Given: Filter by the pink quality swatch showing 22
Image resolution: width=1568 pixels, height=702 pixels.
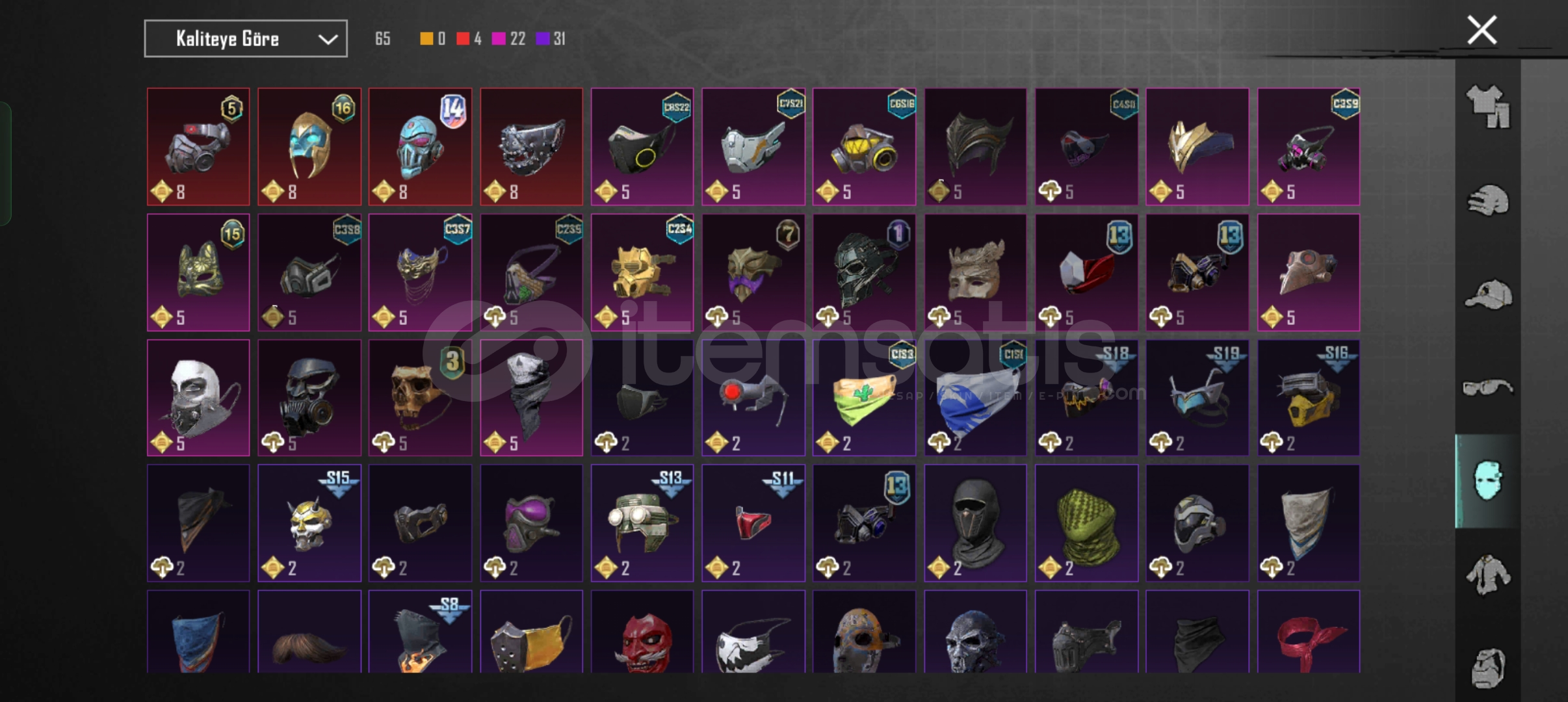Looking at the screenshot, I should coord(499,39).
